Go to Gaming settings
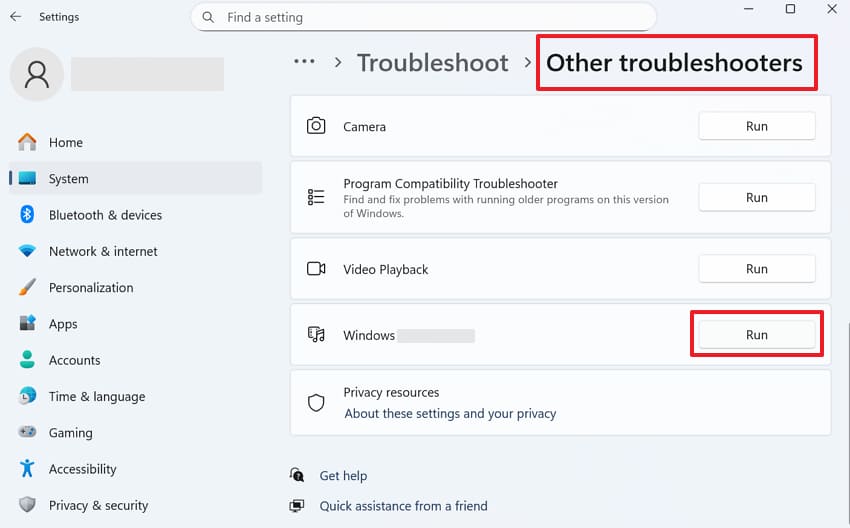 click(136, 433)
